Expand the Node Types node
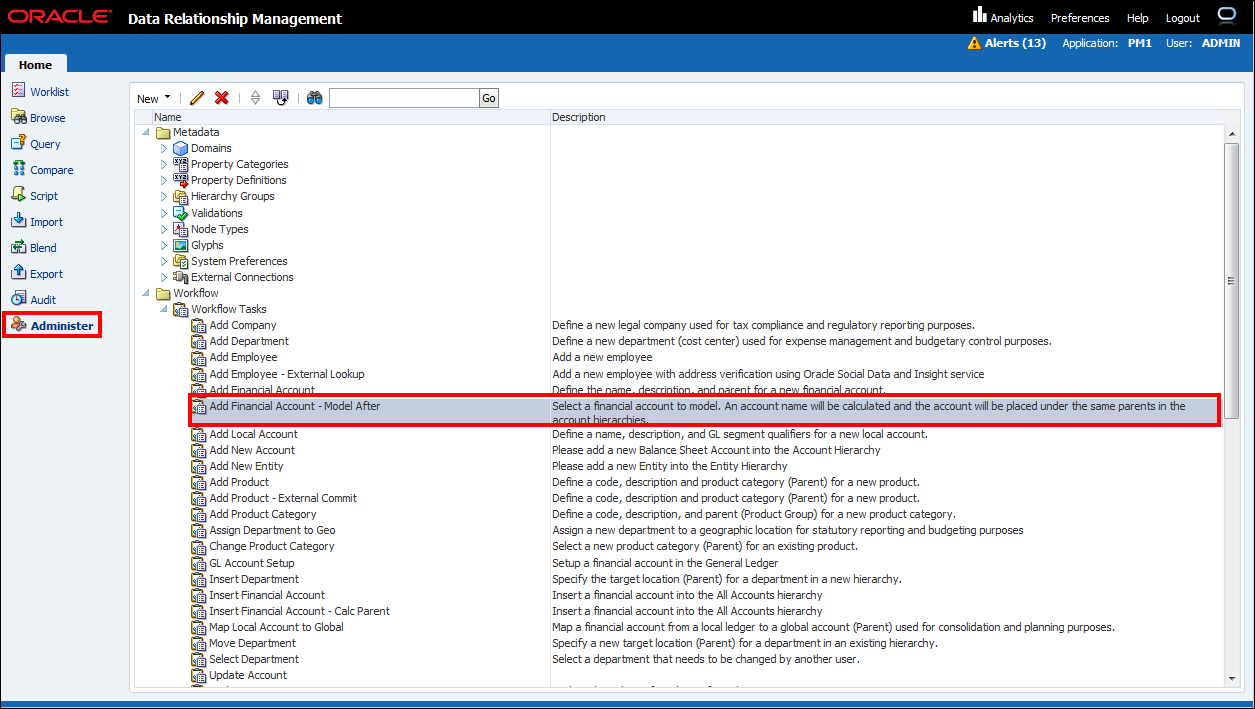1255x709 pixels. point(165,229)
